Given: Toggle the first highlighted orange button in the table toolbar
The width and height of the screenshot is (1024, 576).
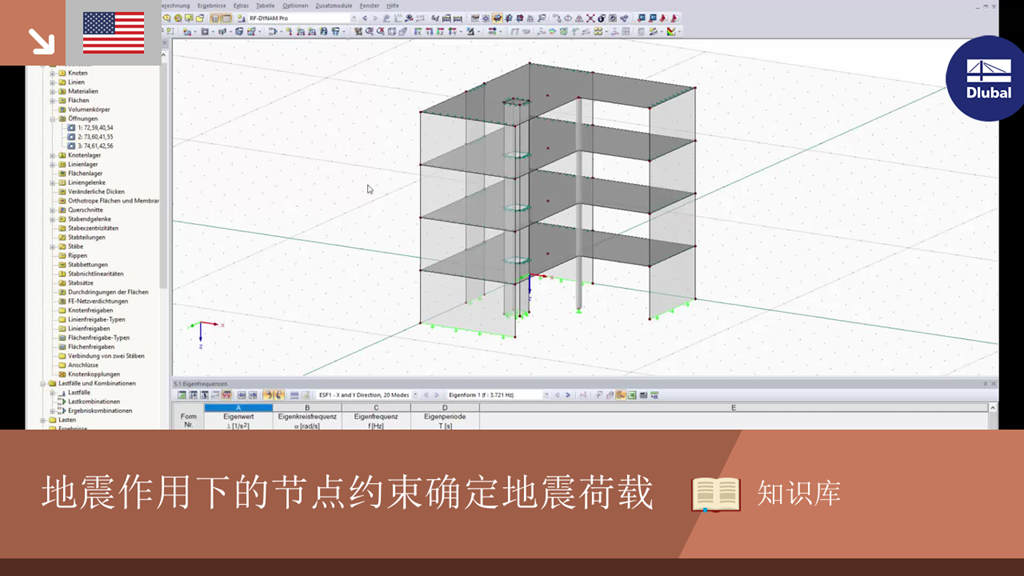Looking at the screenshot, I should (268, 395).
